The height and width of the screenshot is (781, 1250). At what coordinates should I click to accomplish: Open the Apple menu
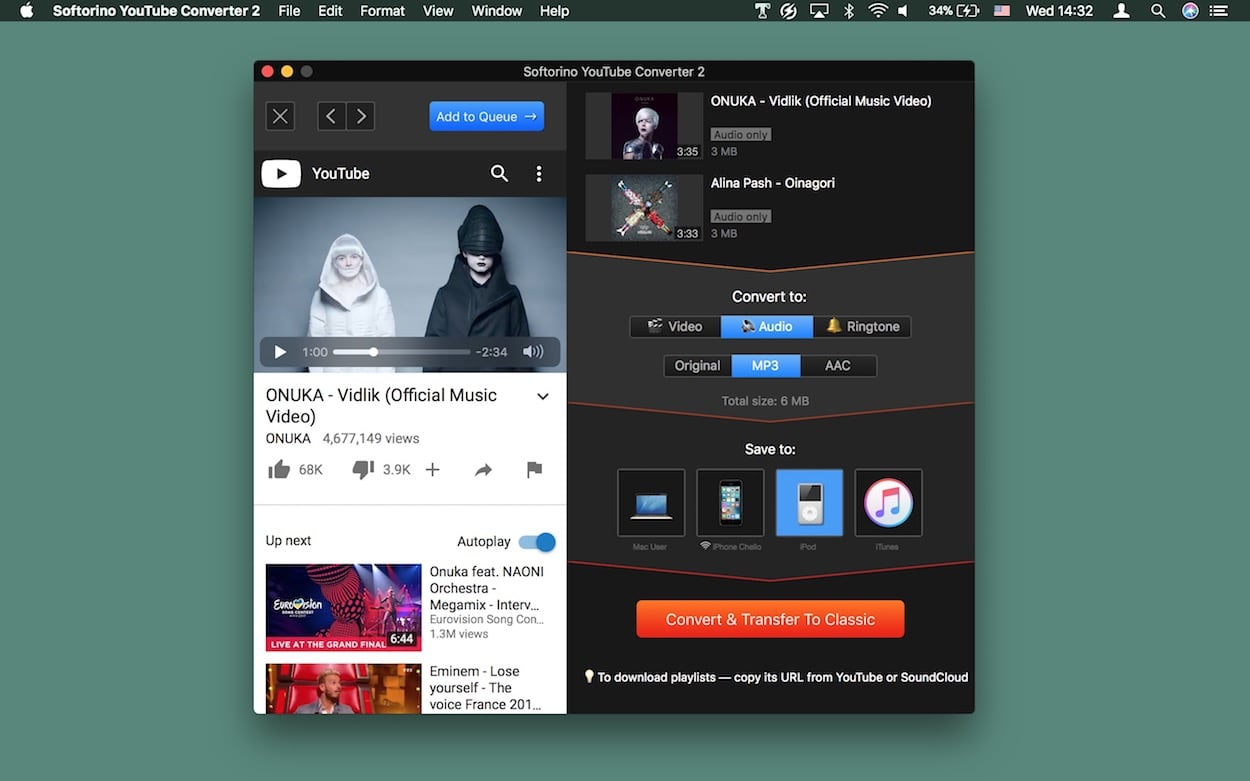[x=27, y=11]
